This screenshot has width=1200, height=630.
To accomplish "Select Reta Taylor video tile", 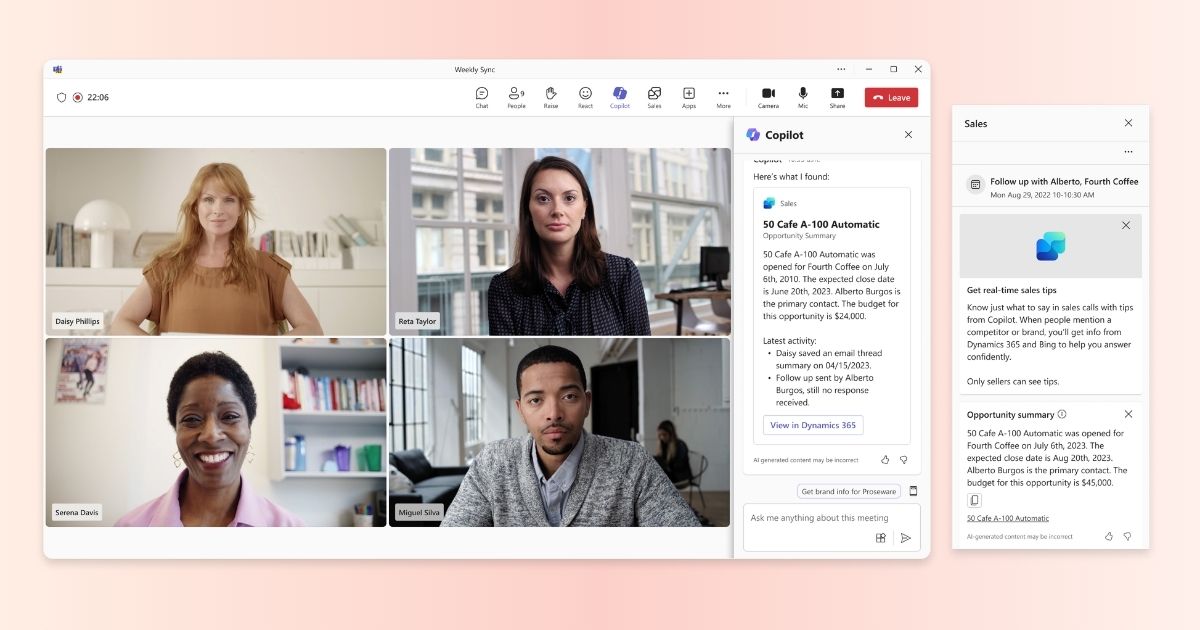I will [x=560, y=241].
